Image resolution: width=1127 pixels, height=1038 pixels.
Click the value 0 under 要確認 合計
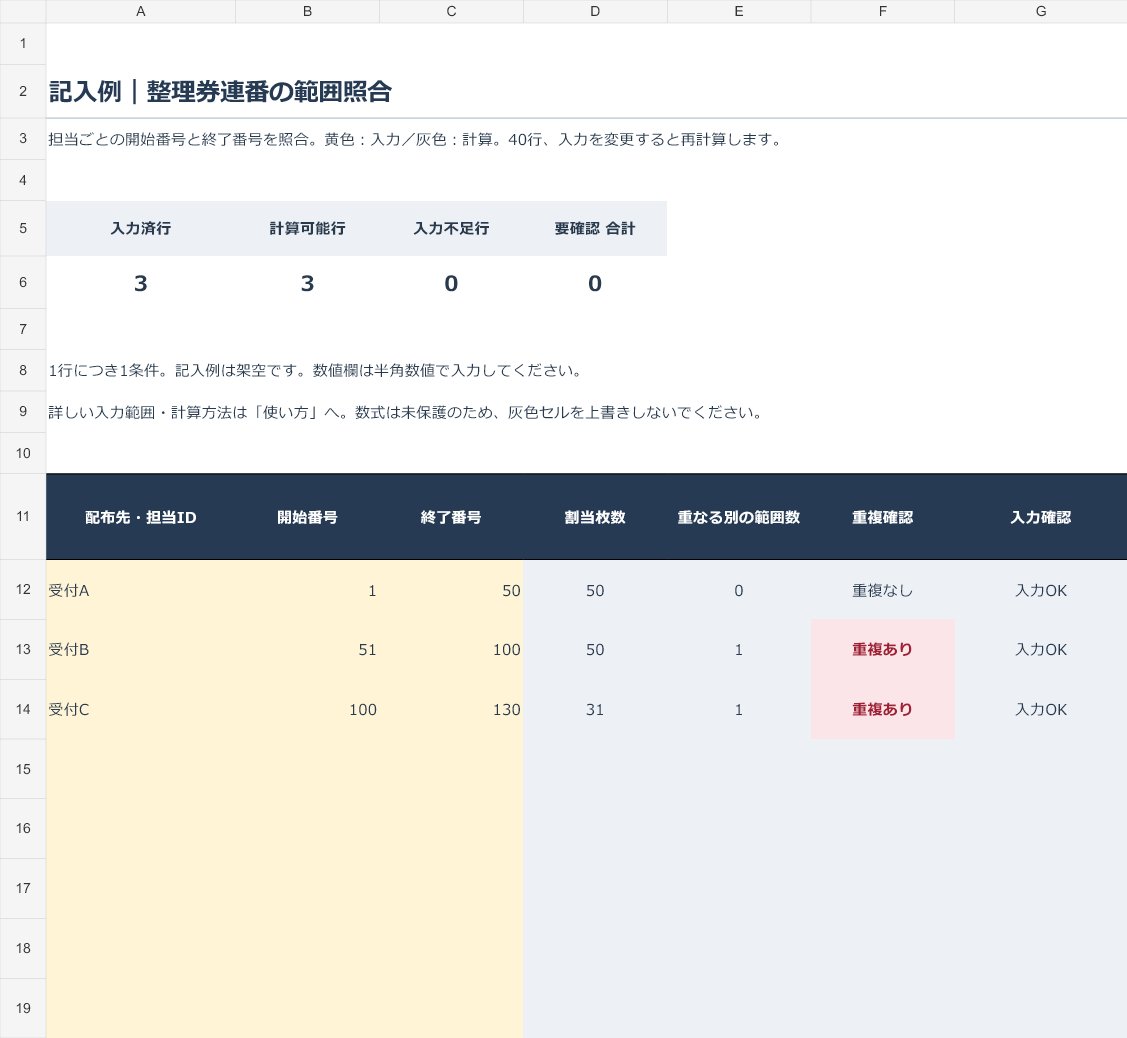pyautogui.click(x=595, y=283)
